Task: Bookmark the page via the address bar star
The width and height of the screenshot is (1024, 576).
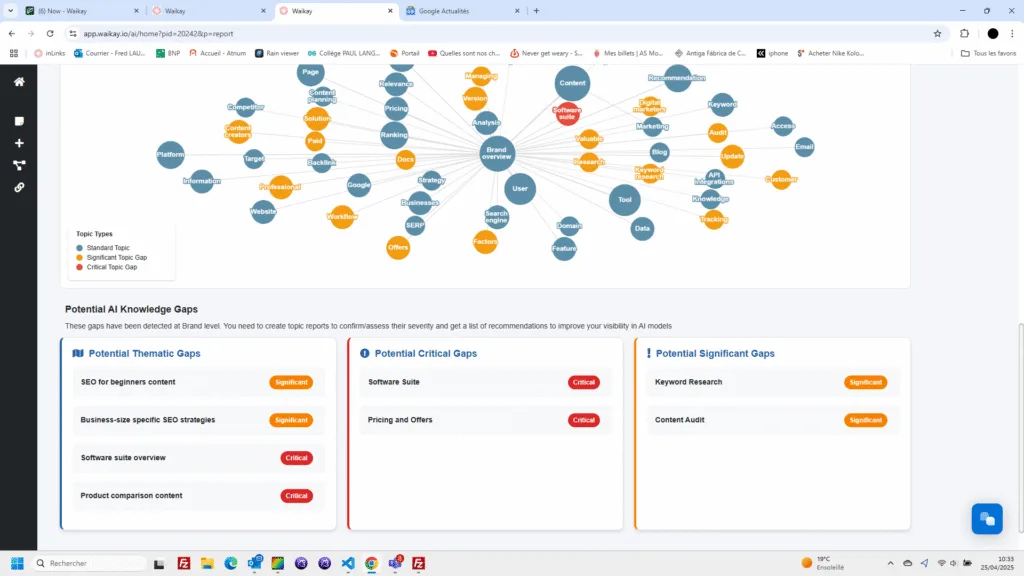Action: (x=938, y=33)
